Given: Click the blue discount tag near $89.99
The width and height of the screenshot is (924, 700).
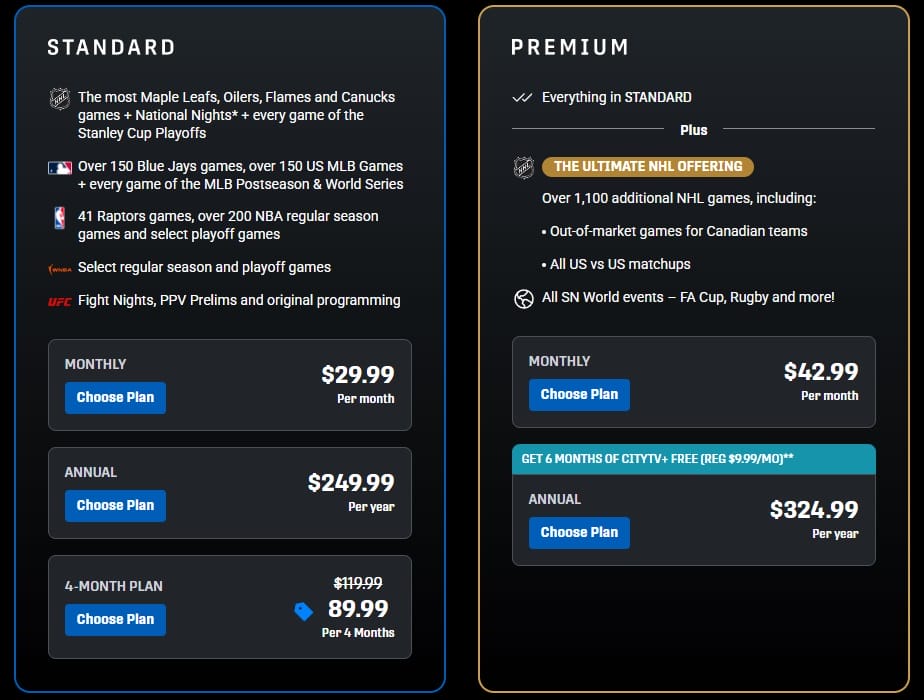Looking at the screenshot, I should coord(304,612).
